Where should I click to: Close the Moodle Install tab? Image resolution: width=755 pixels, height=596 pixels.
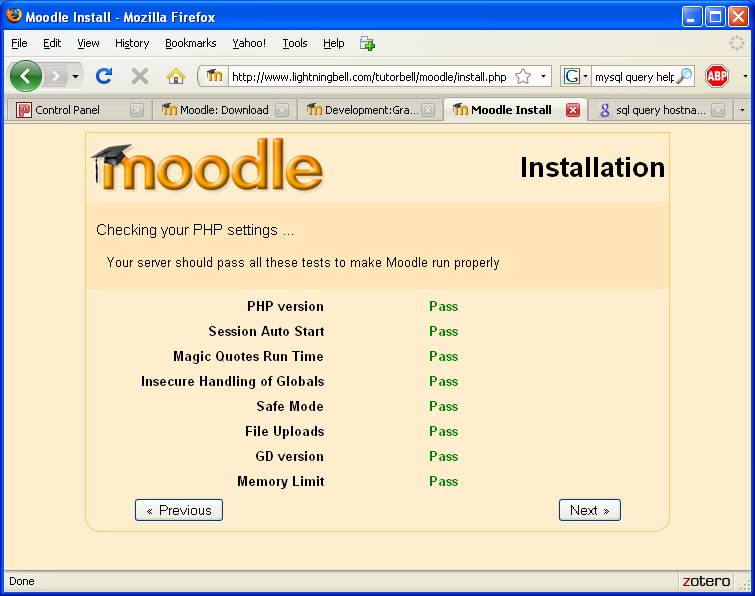tap(573, 110)
